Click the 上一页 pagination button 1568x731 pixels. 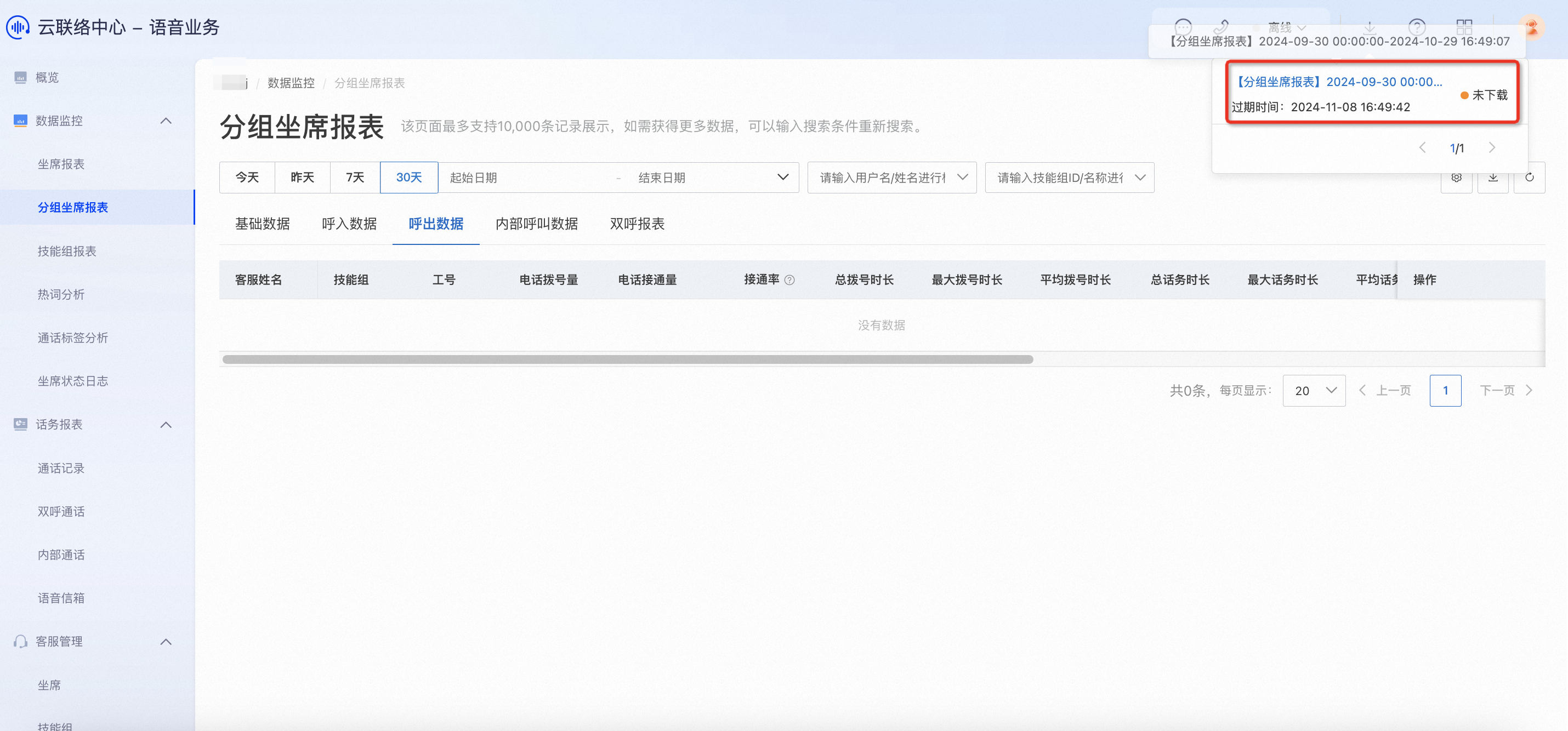click(x=1385, y=391)
